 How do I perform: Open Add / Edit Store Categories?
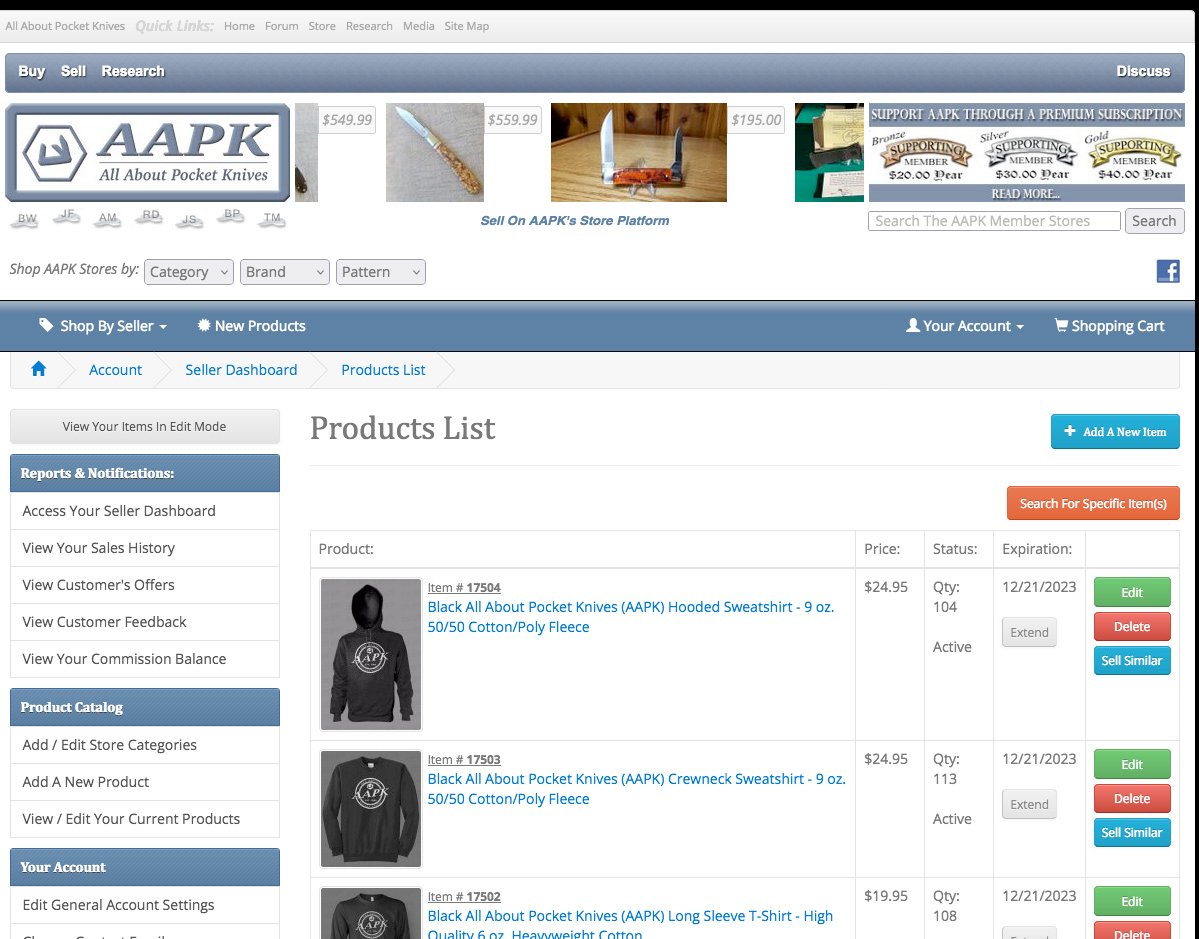pos(145,745)
